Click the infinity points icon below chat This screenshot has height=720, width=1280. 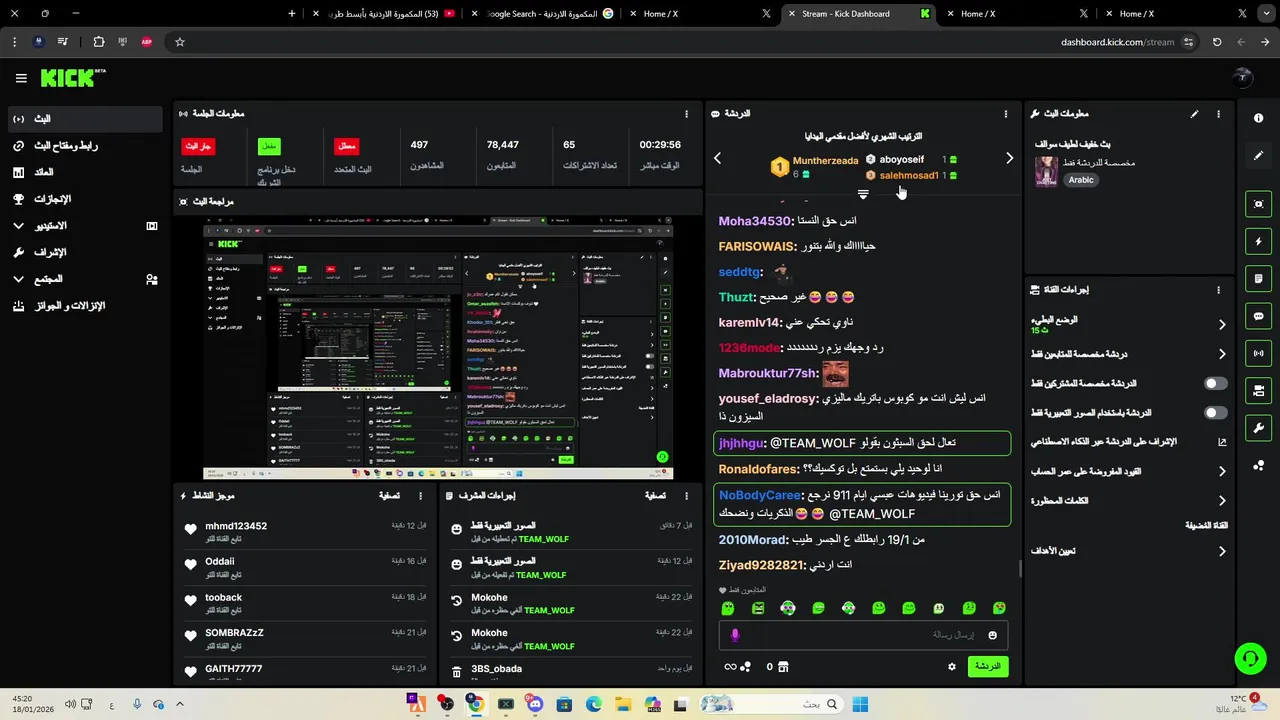pos(737,666)
